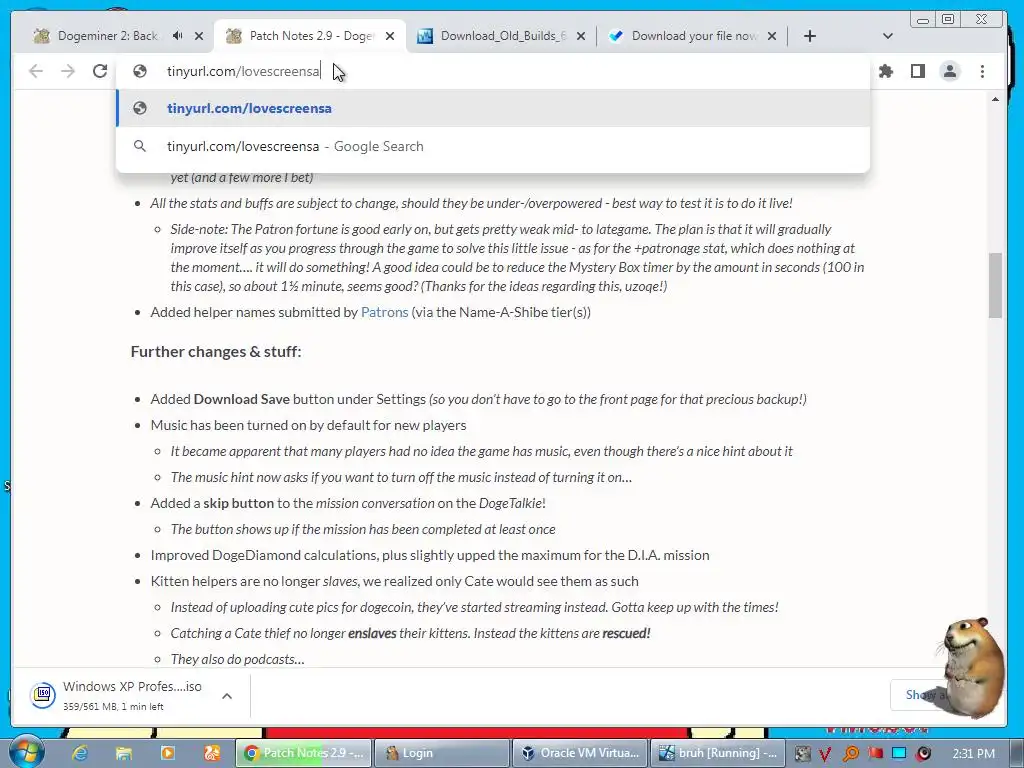1024x768 pixels.
Task: Choose the Google Search suggestion row
Action: point(493,146)
